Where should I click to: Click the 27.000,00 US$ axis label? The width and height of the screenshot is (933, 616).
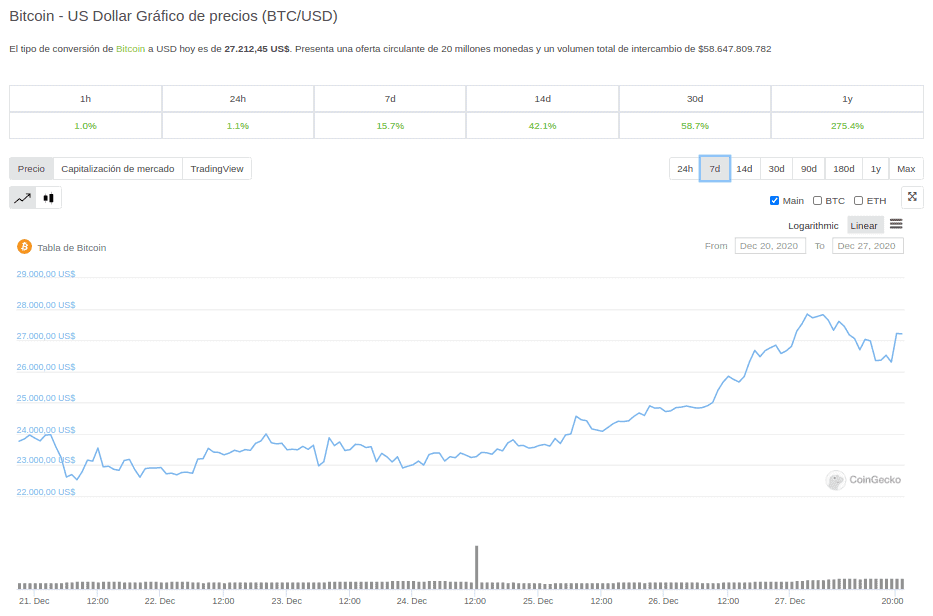[x=46, y=336]
